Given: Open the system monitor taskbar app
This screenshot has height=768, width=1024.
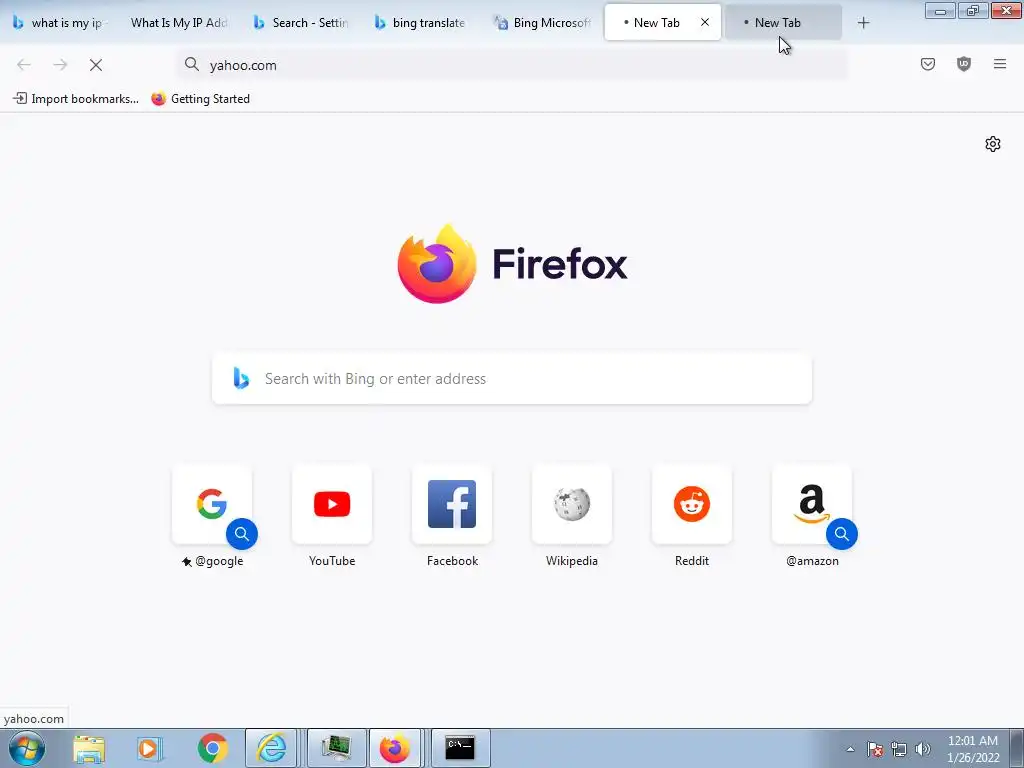Looking at the screenshot, I should (336, 748).
